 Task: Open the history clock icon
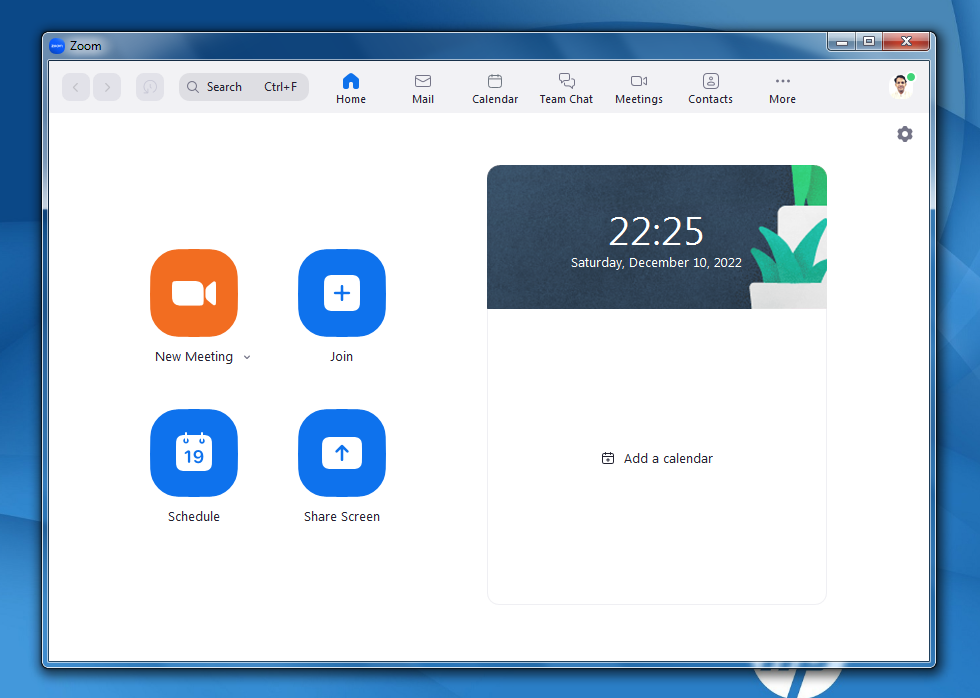(x=150, y=87)
